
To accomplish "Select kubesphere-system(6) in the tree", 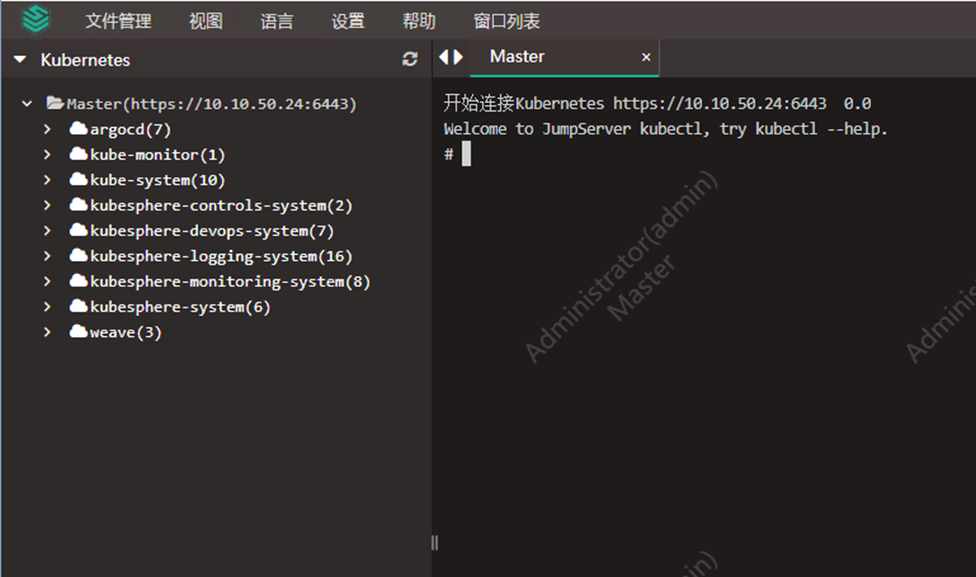I will point(180,307).
